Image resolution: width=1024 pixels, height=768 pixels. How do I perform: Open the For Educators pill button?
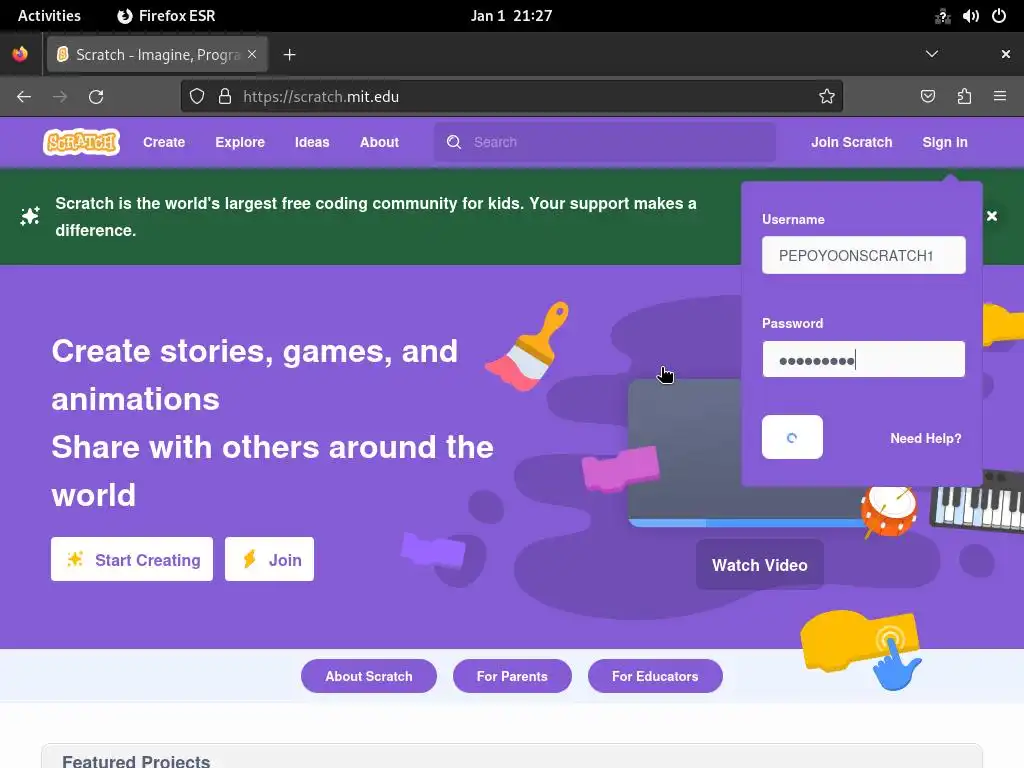pyautogui.click(x=655, y=676)
